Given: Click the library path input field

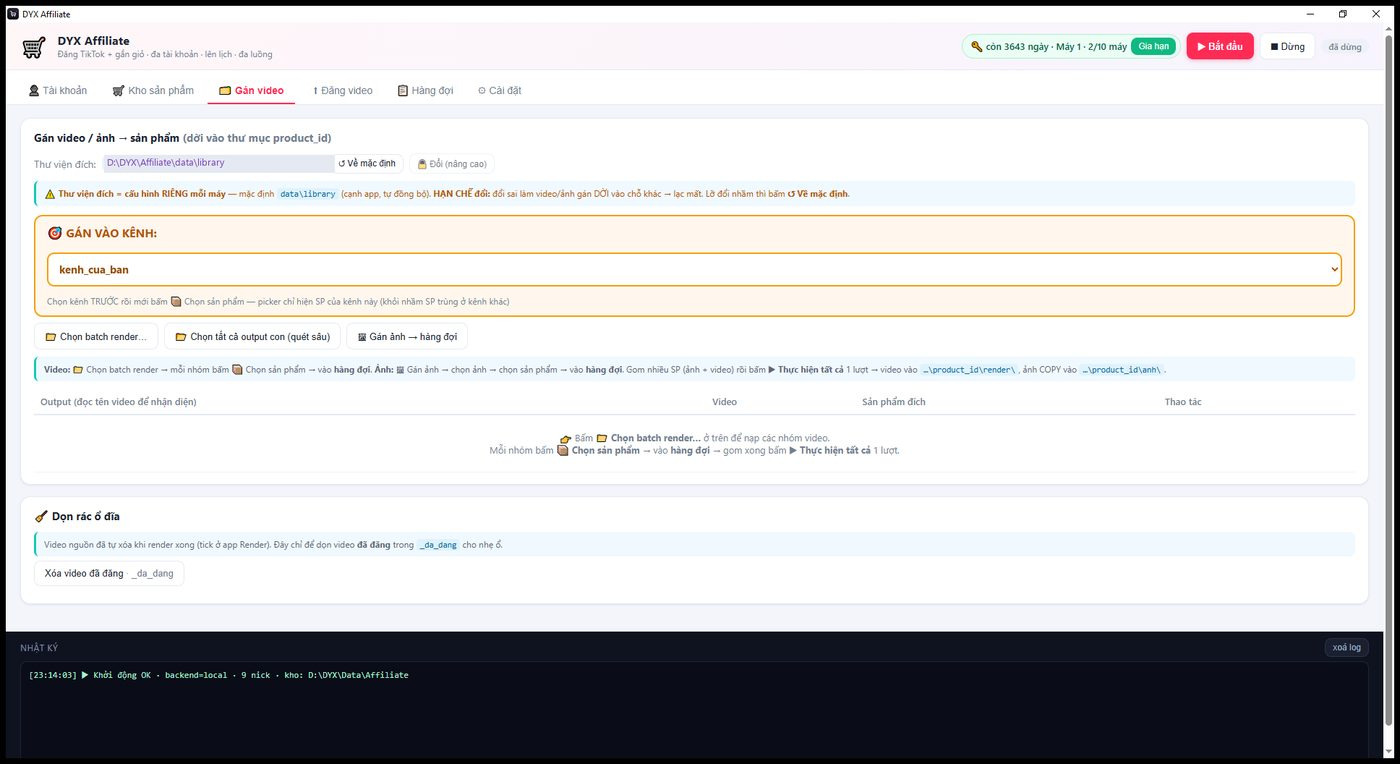Looking at the screenshot, I should pyautogui.click(x=219, y=163).
